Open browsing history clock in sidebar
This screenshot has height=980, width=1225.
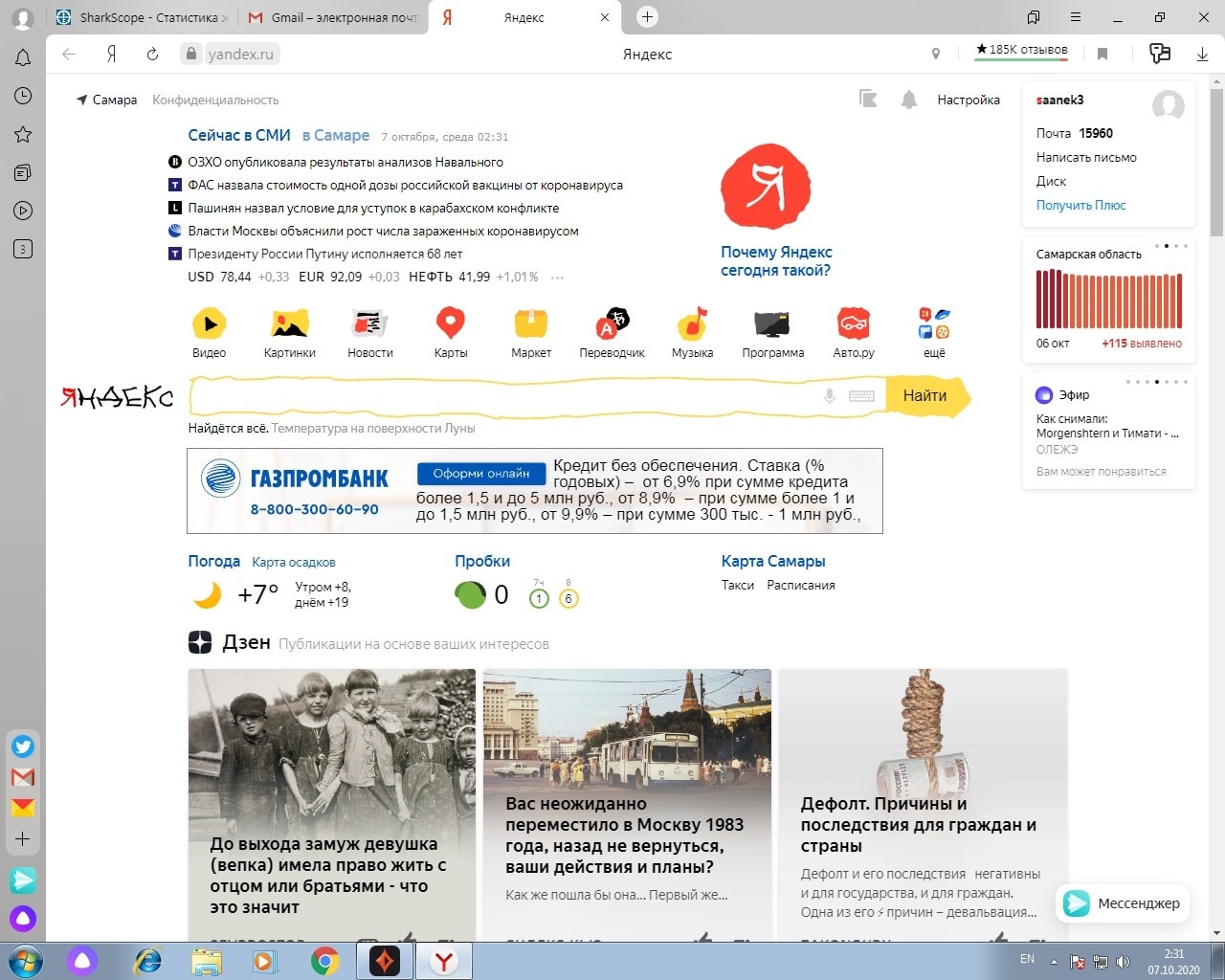click(x=23, y=96)
